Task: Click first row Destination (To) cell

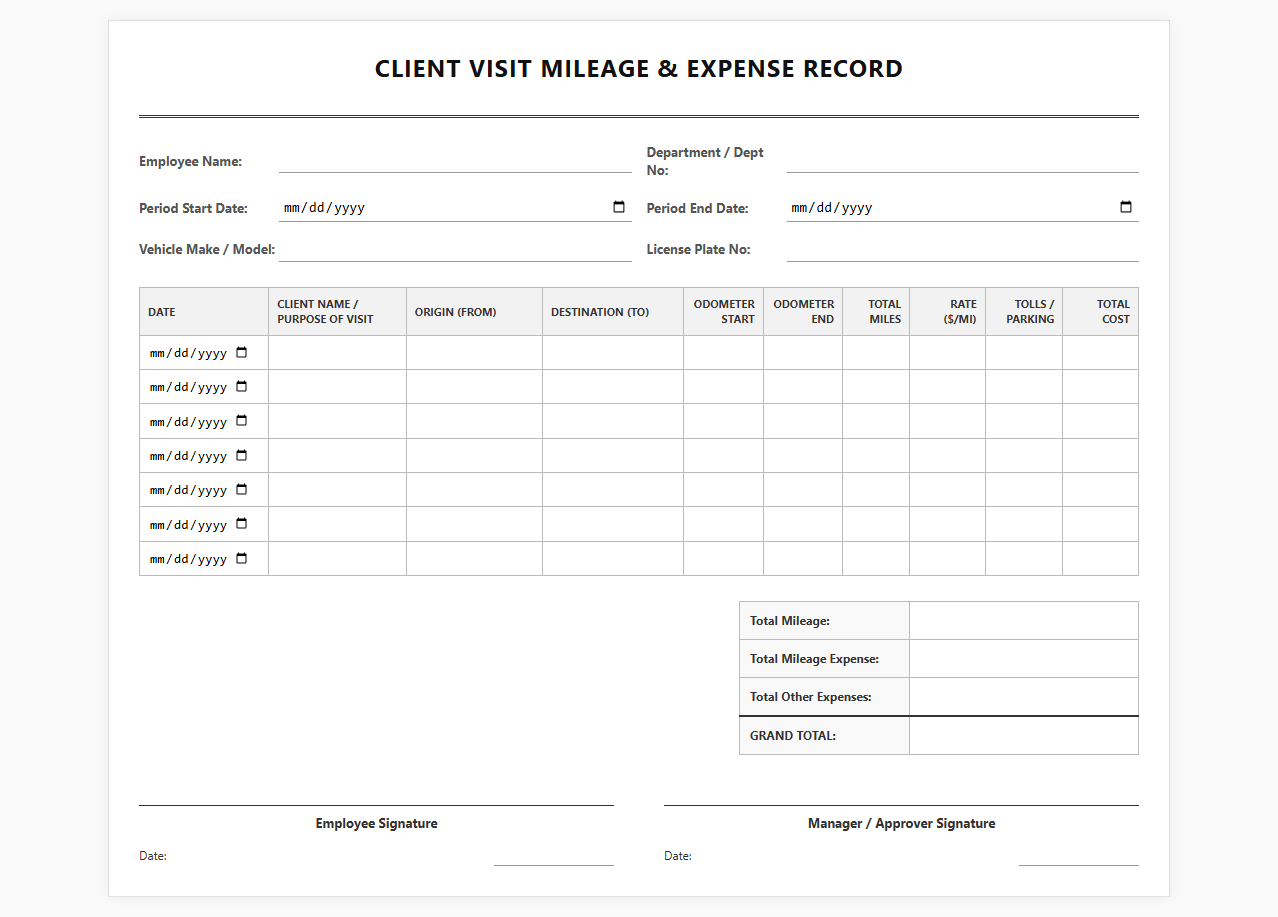Action: pos(613,353)
